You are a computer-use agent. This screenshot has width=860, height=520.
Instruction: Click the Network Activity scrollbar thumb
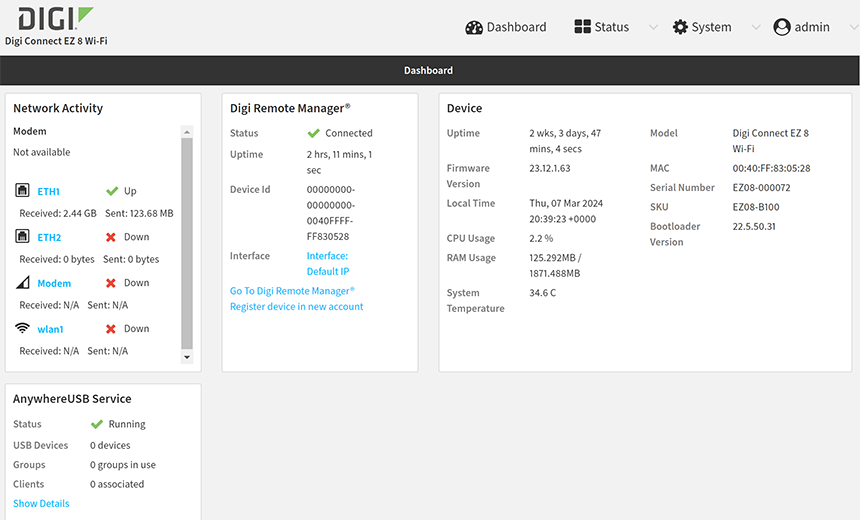187,243
